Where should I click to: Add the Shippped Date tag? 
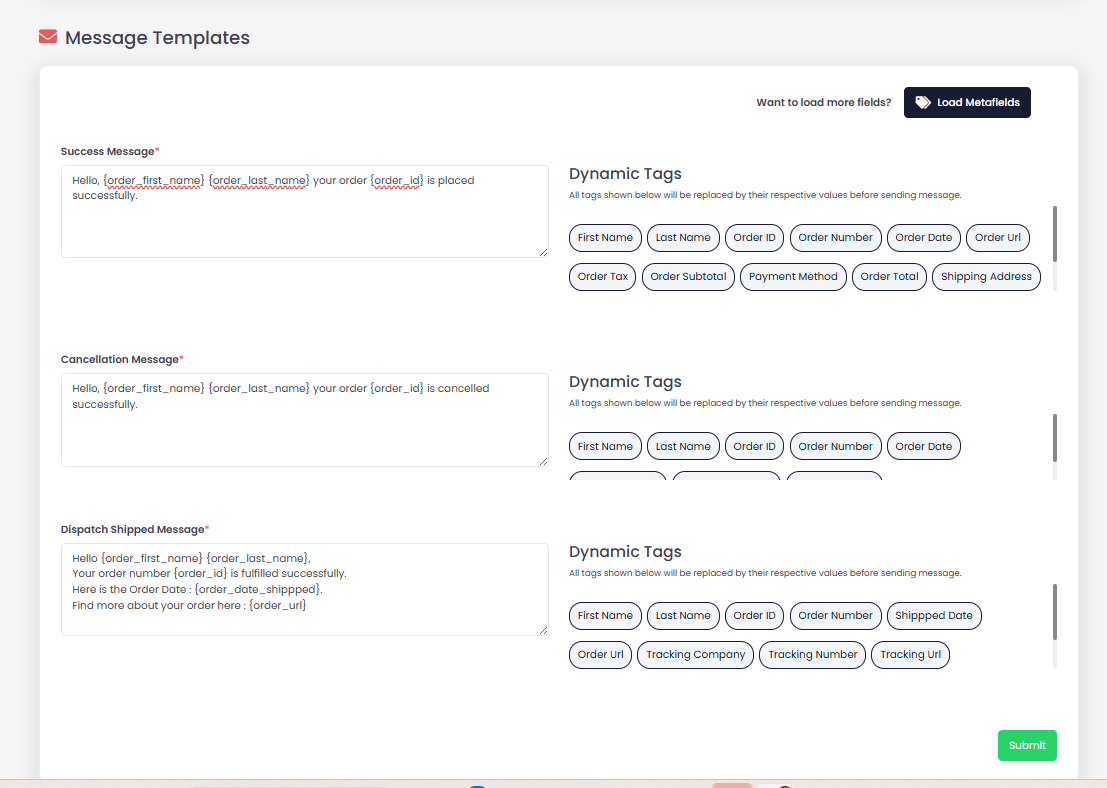click(x=933, y=616)
